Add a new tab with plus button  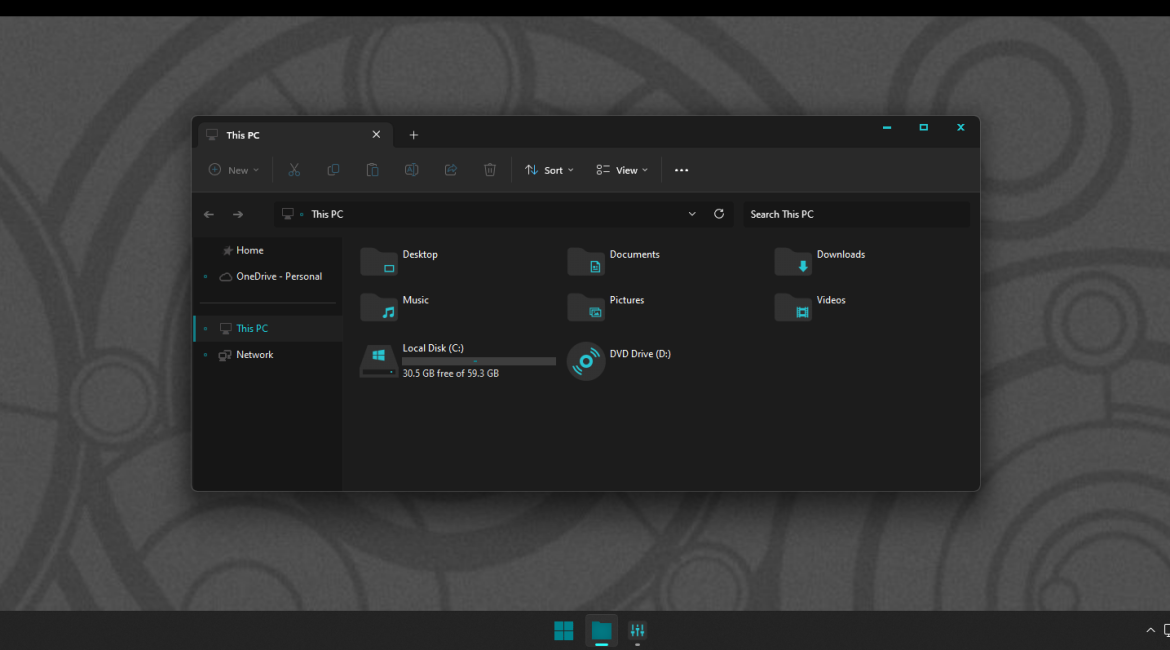(x=414, y=135)
